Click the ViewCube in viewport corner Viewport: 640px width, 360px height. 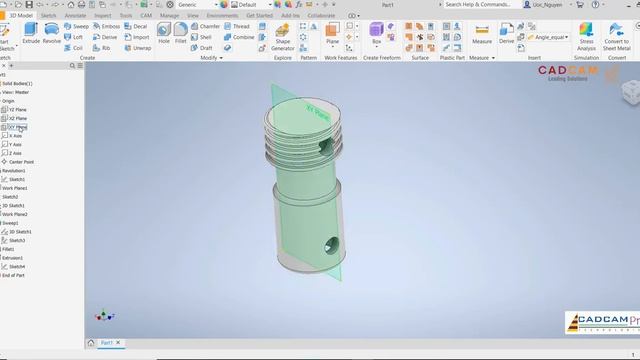pos(630,92)
